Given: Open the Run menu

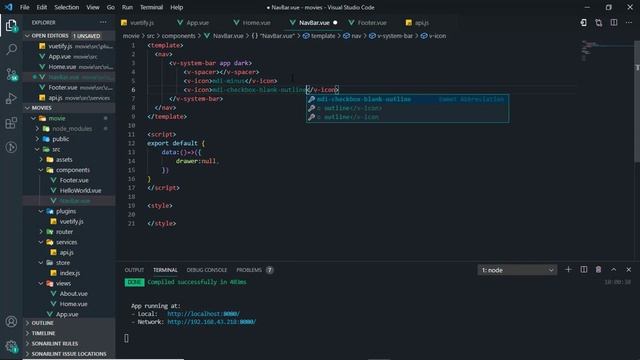Looking at the screenshot, I should pyautogui.click(x=127, y=7).
